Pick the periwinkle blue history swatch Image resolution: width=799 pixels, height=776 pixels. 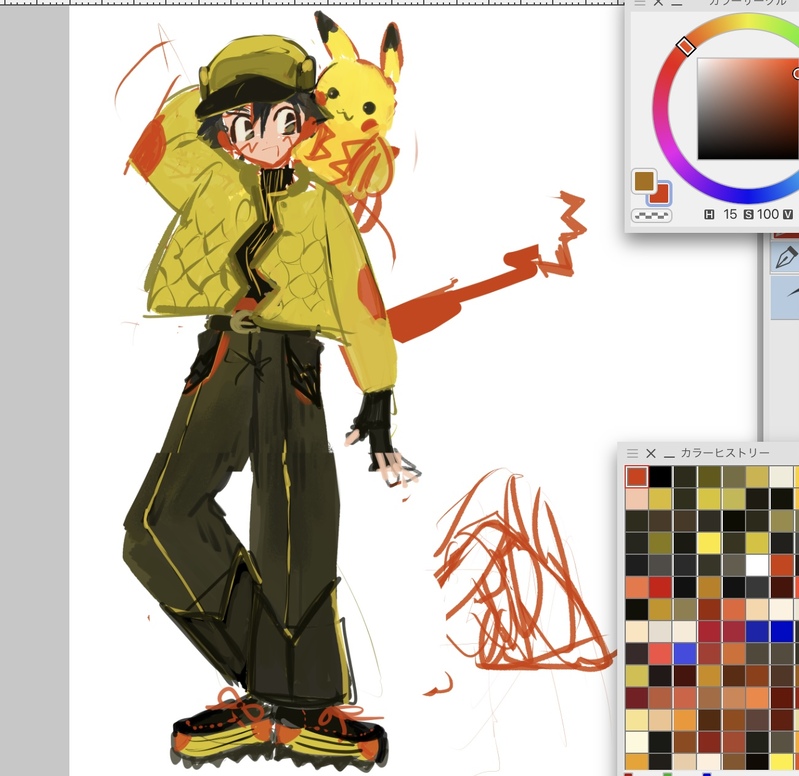coord(684,654)
